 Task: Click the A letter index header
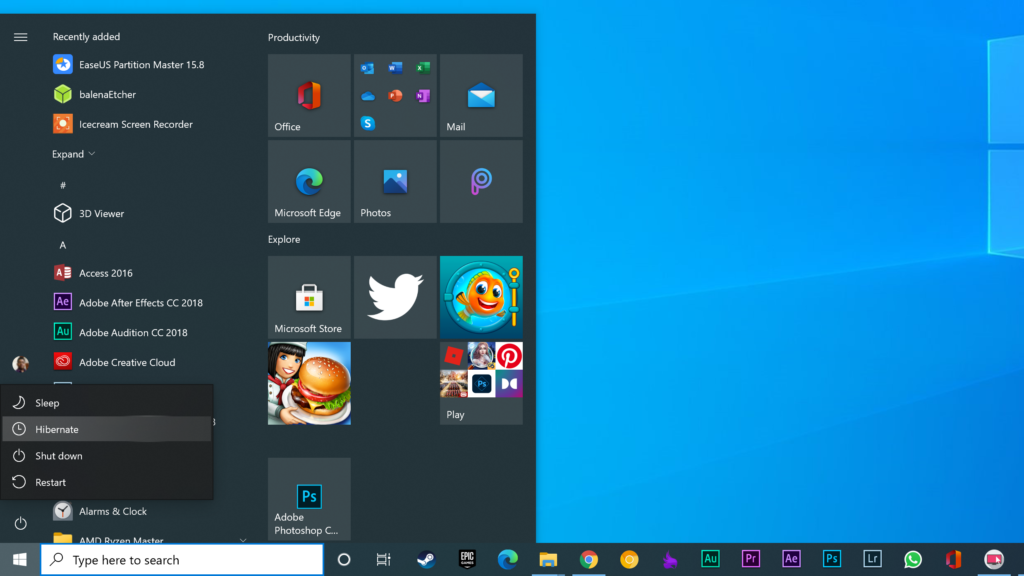[63, 245]
